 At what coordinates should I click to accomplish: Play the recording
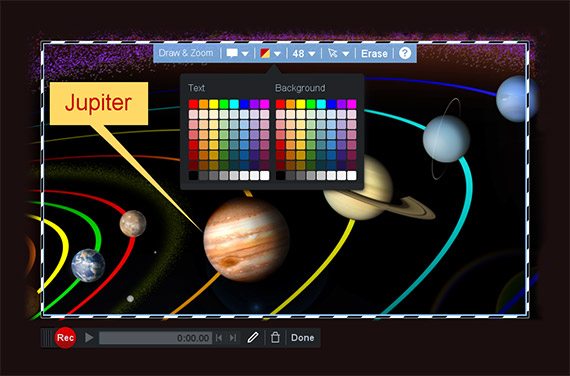pos(89,338)
